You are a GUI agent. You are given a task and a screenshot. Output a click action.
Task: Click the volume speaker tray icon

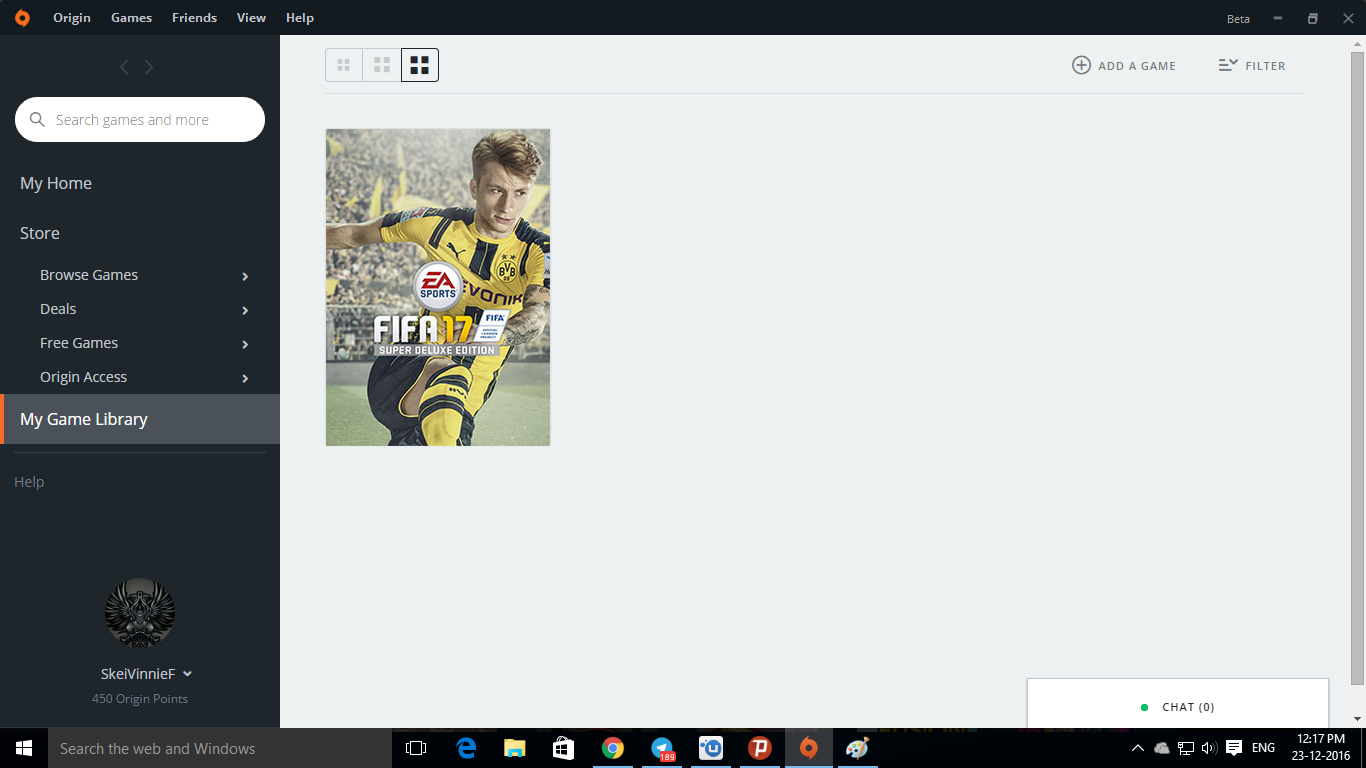[x=1209, y=748]
